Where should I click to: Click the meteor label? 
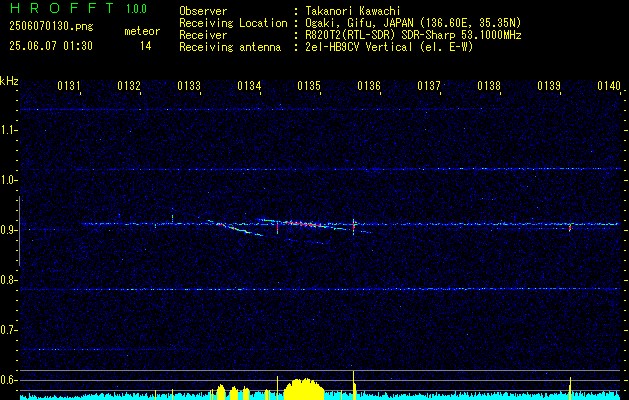click(x=142, y=31)
